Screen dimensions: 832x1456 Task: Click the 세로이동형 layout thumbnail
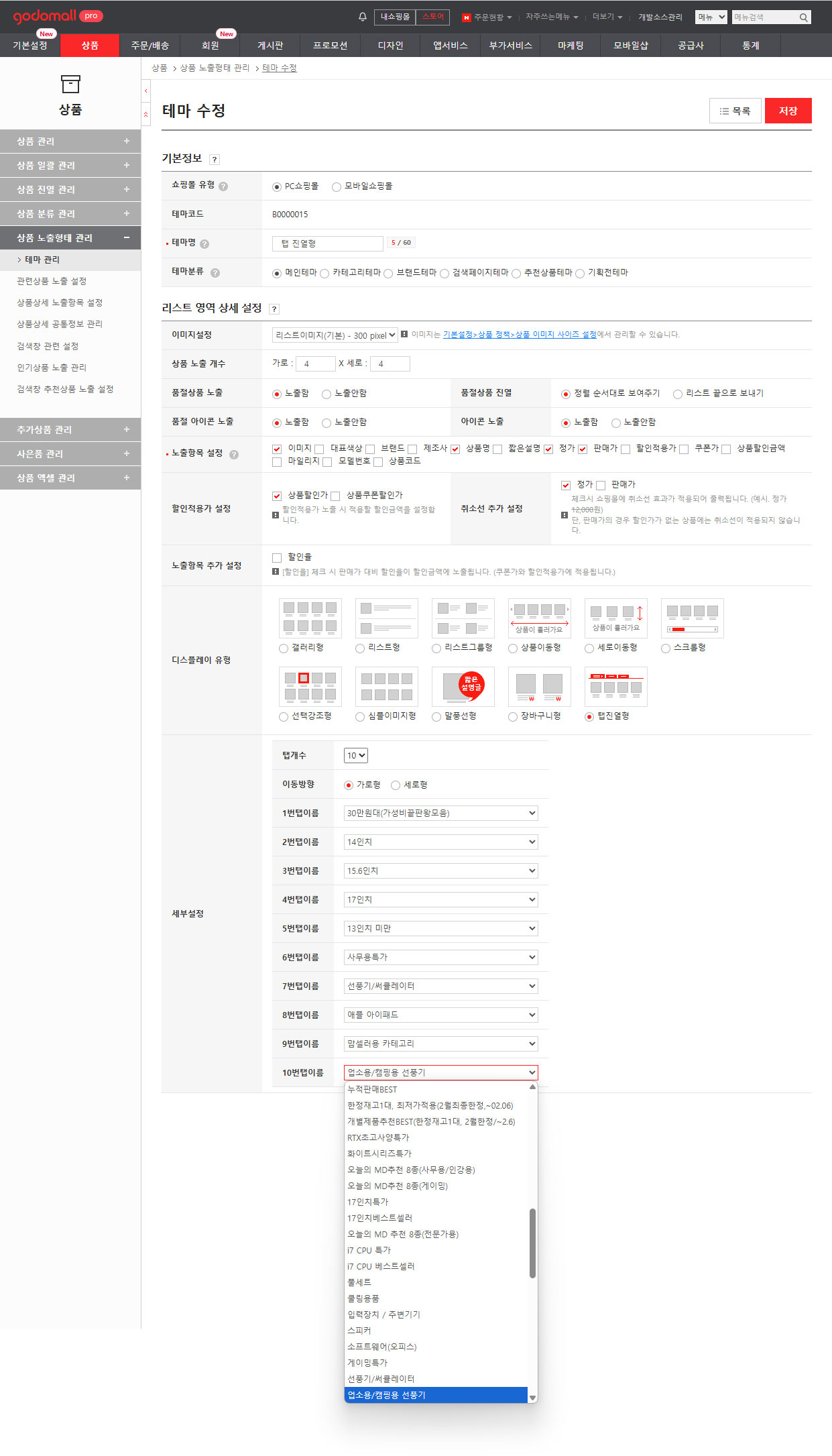point(616,618)
